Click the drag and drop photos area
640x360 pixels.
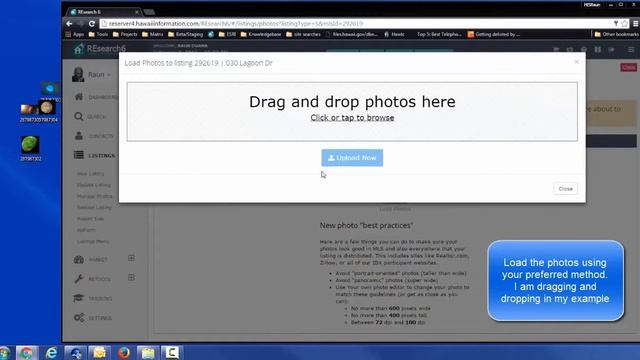click(352, 111)
